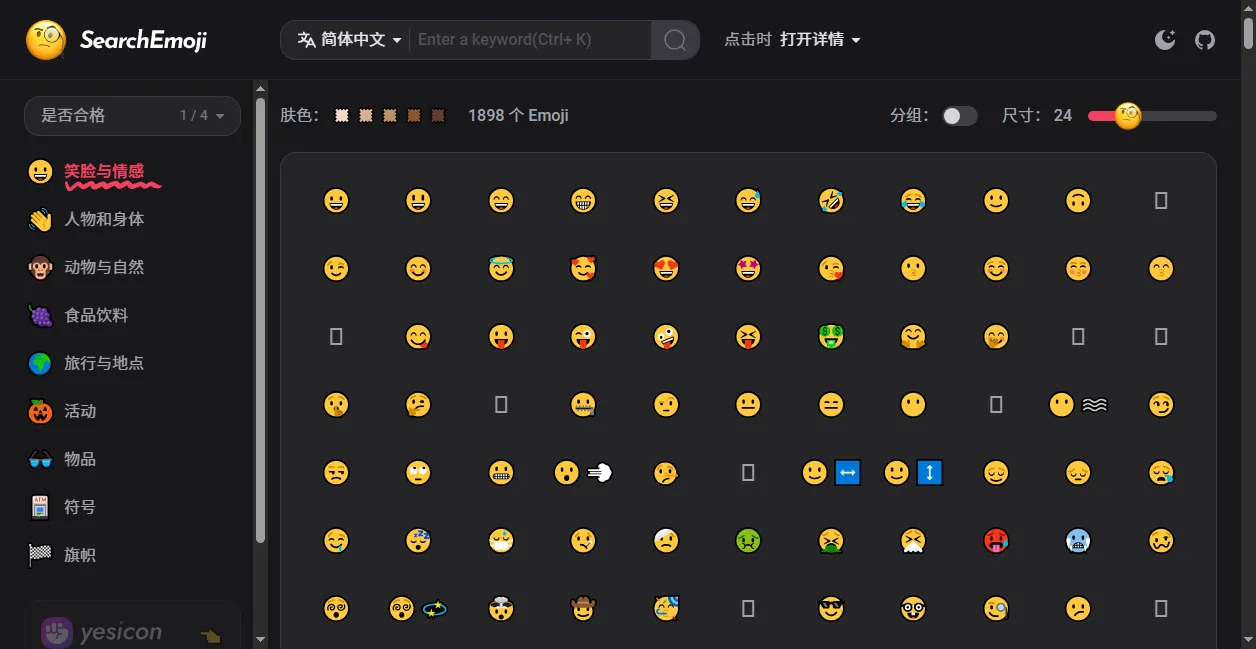Click the keyword search input field
Viewport: 1256px width, 649px height.
pyautogui.click(x=530, y=40)
